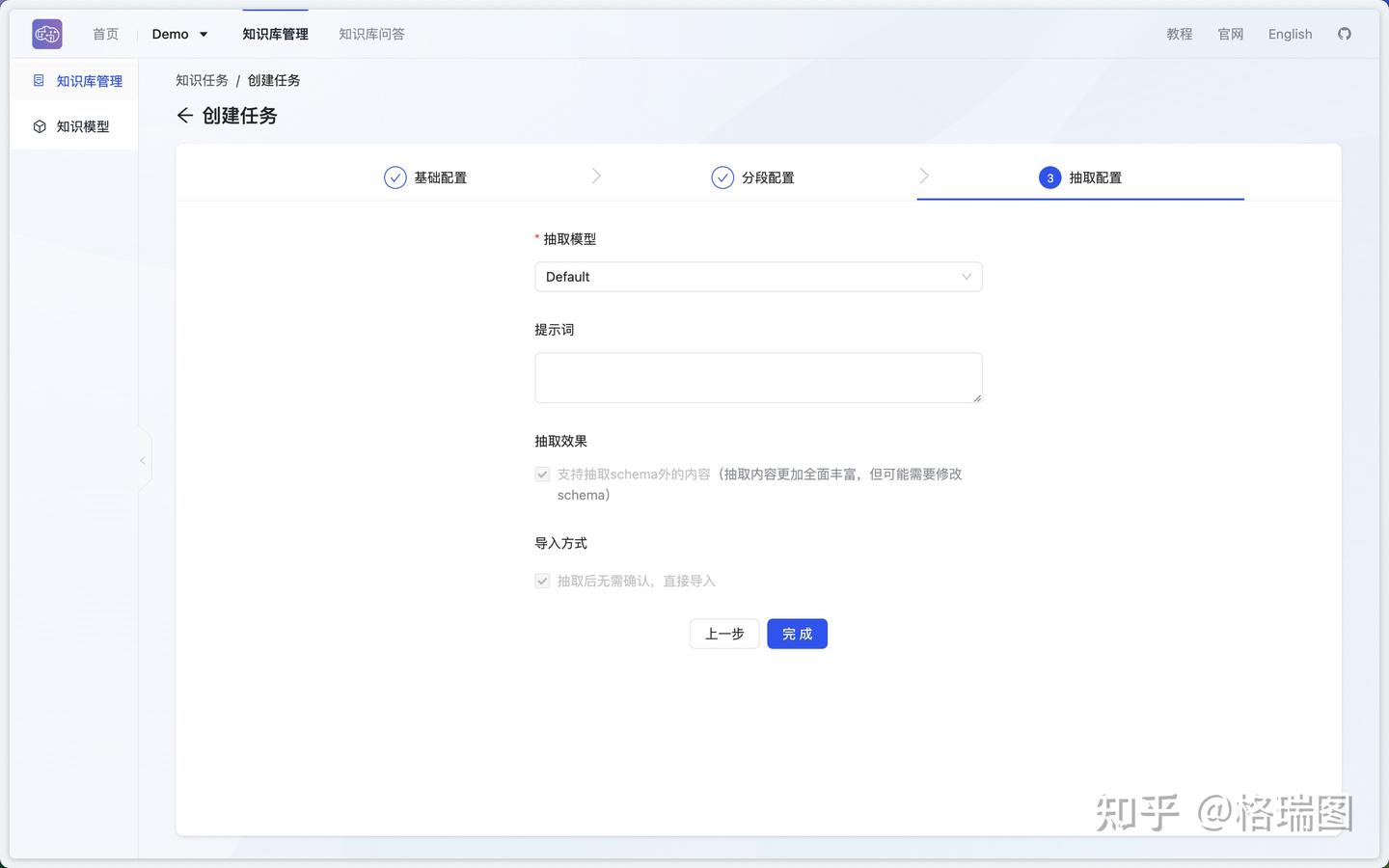Click the back arrow next to 创建任务

click(x=184, y=115)
